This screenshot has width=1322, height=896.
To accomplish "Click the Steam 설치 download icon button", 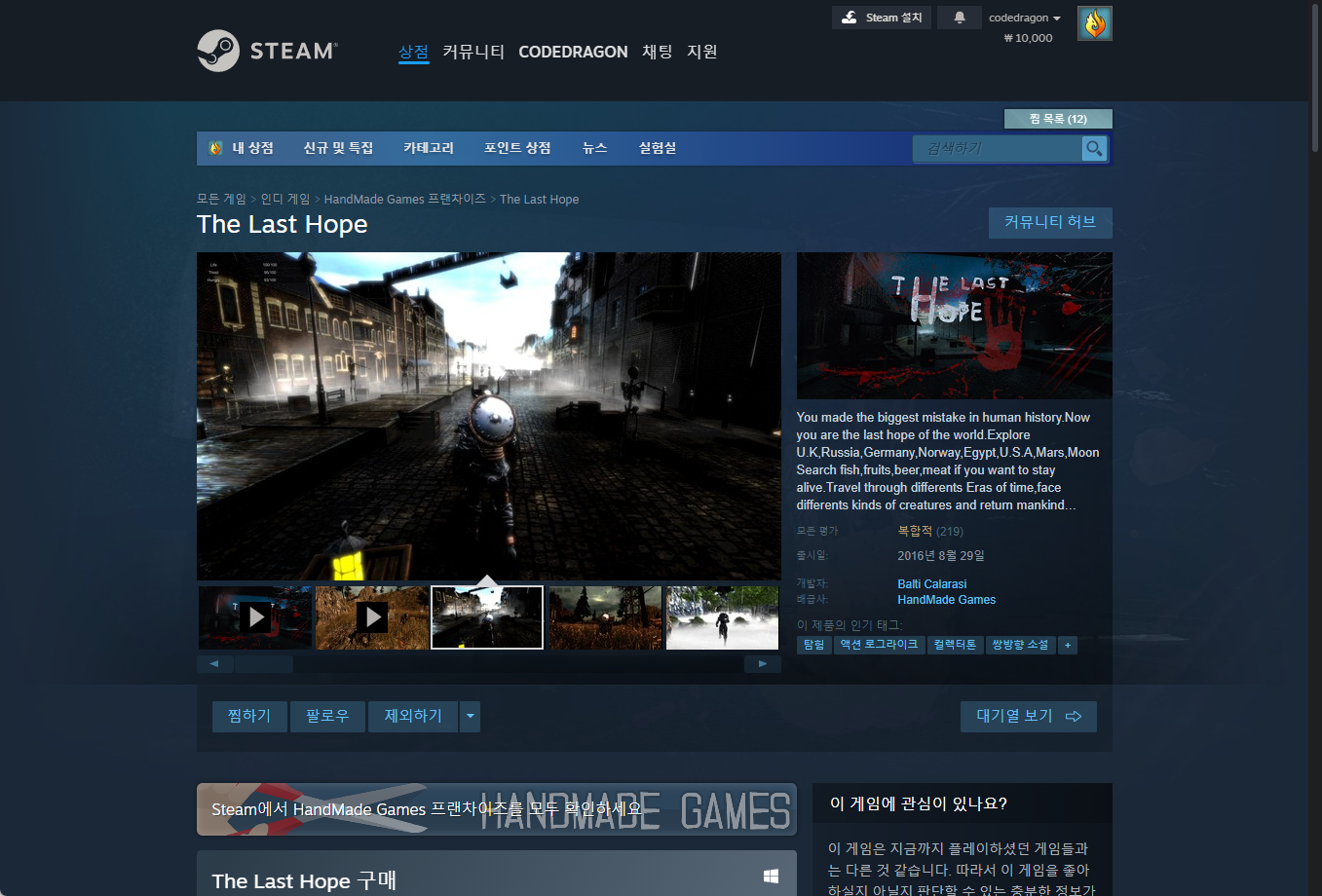I will tap(882, 18).
